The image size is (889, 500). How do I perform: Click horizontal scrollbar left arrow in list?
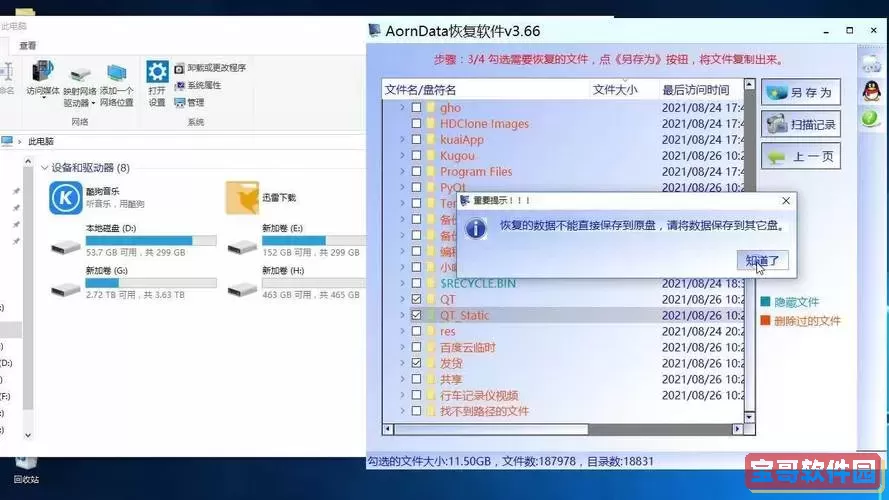[388, 429]
